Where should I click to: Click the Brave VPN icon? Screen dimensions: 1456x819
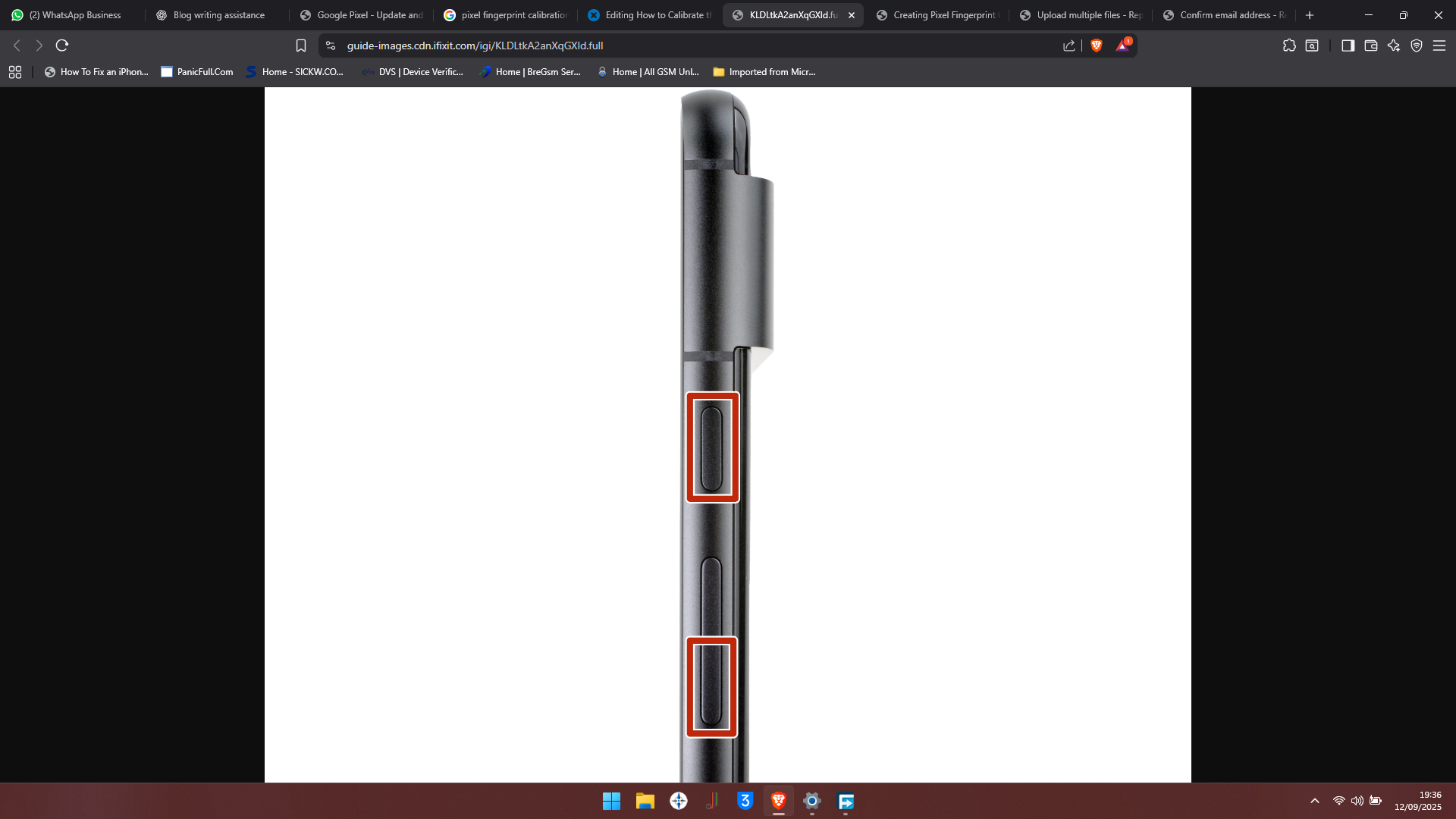1417,45
